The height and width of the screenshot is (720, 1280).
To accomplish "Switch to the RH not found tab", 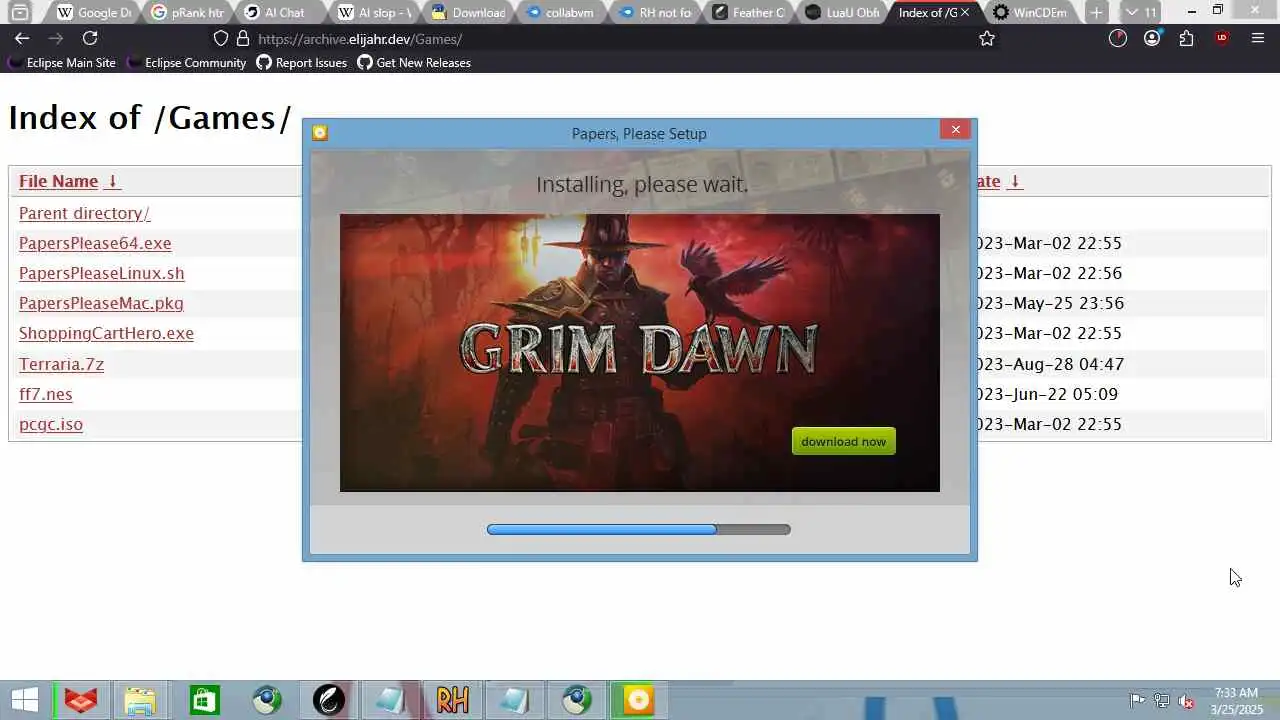I will (x=654, y=12).
